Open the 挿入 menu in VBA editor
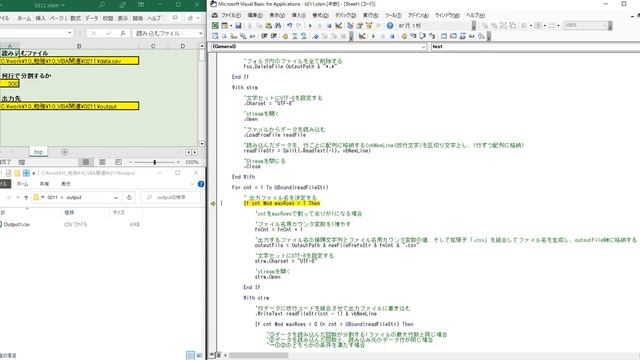Image resolution: width=640 pixels, height=360 pixels. 299,15
